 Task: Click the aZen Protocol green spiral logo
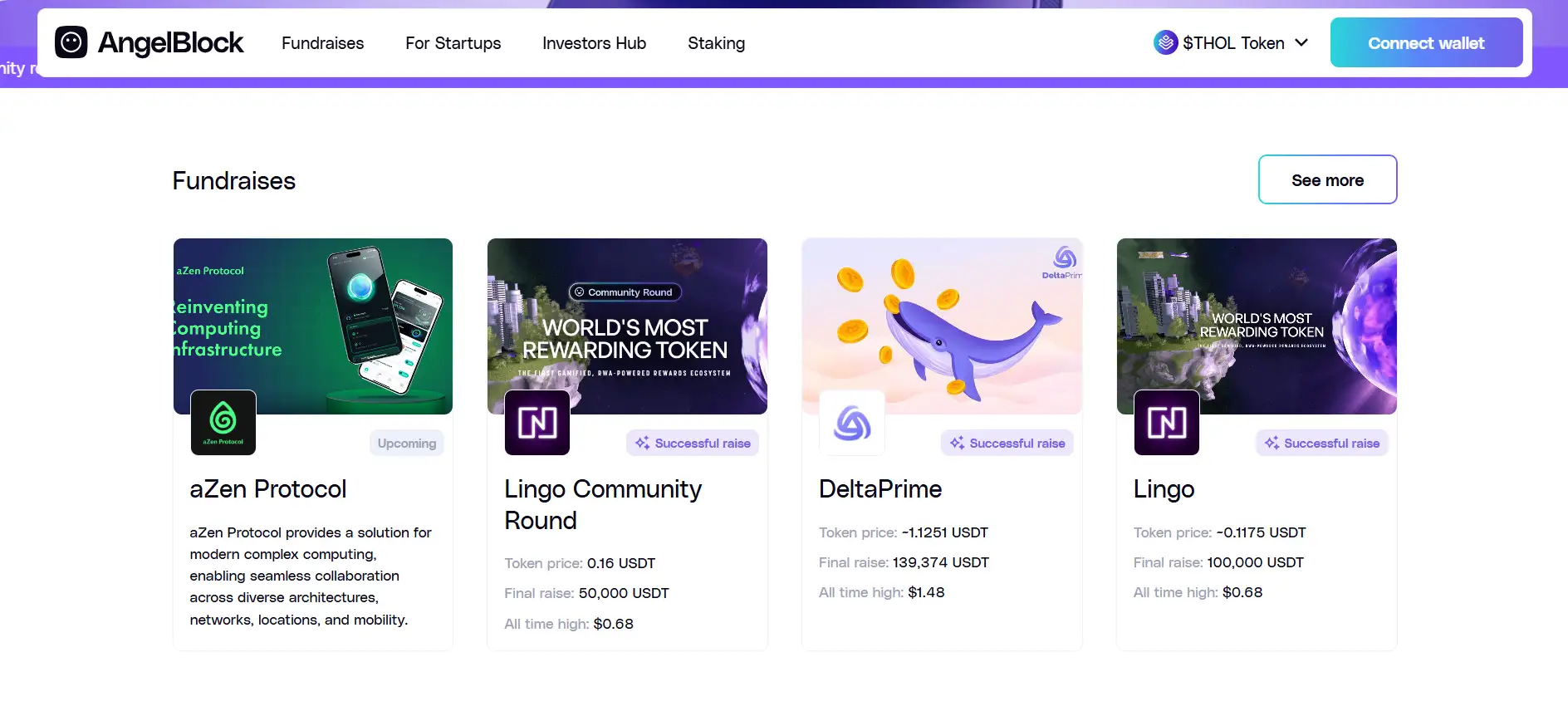pyautogui.click(x=223, y=422)
